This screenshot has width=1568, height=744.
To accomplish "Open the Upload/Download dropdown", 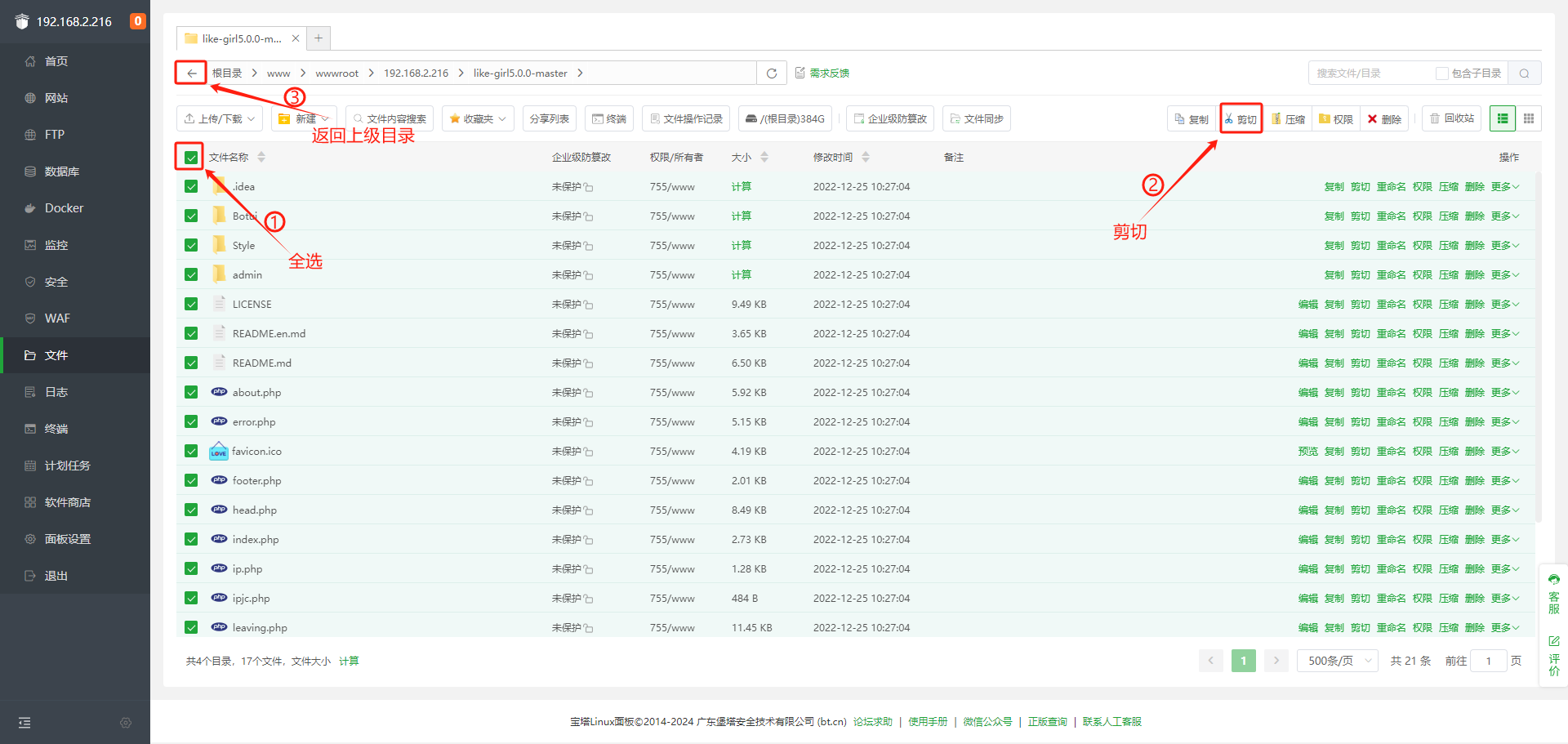I will pyautogui.click(x=220, y=118).
